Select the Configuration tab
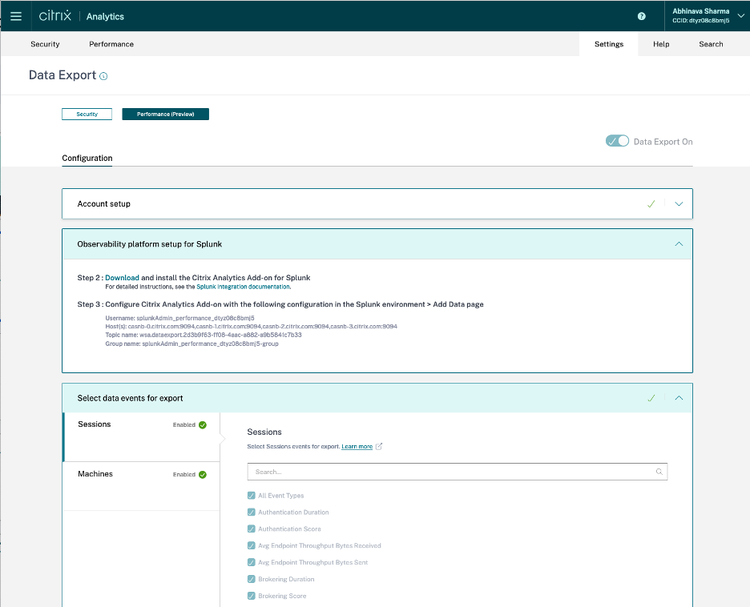This screenshot has width=750, height=607. tap(87, 158)
